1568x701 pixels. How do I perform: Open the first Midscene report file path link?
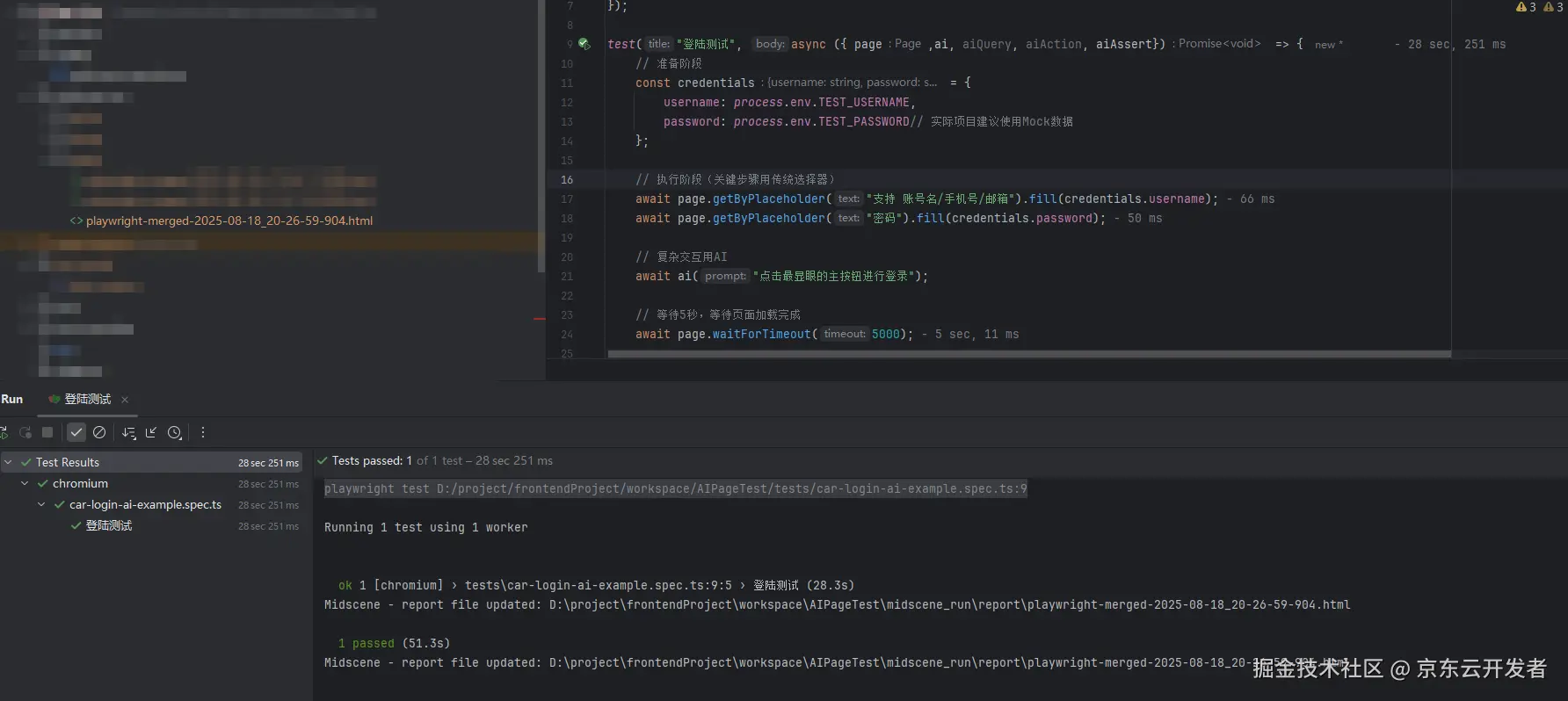(949, 604)
